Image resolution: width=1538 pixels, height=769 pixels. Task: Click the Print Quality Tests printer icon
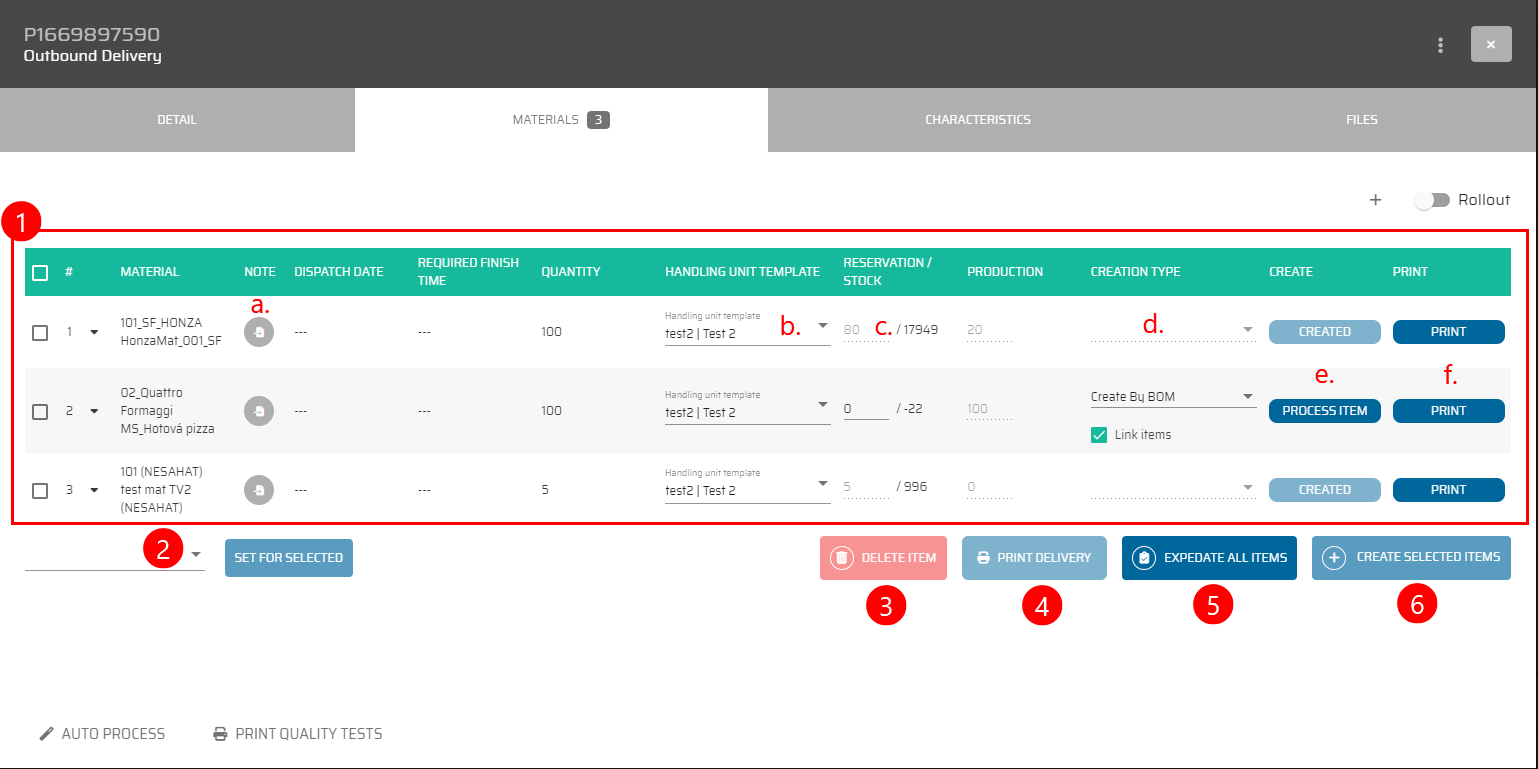coord(220,734)
